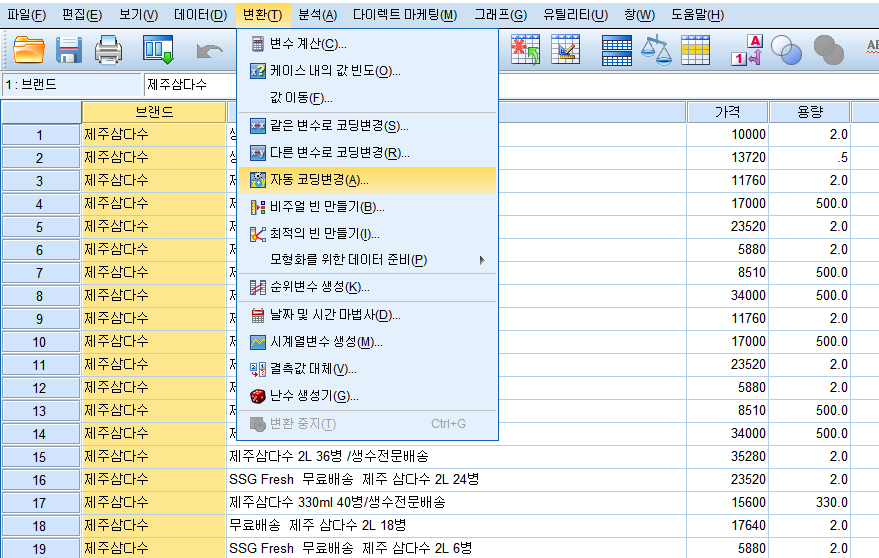The image size is (879, 558).
Task: Click cell 'SSG Fresh 무료배송 제주 삼다수 2L 24병'
Action: (457, 479)
